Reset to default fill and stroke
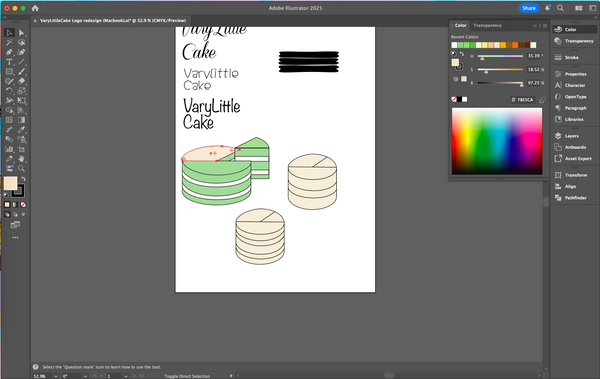Screen dimensions: 600x379 click(6, 195)
